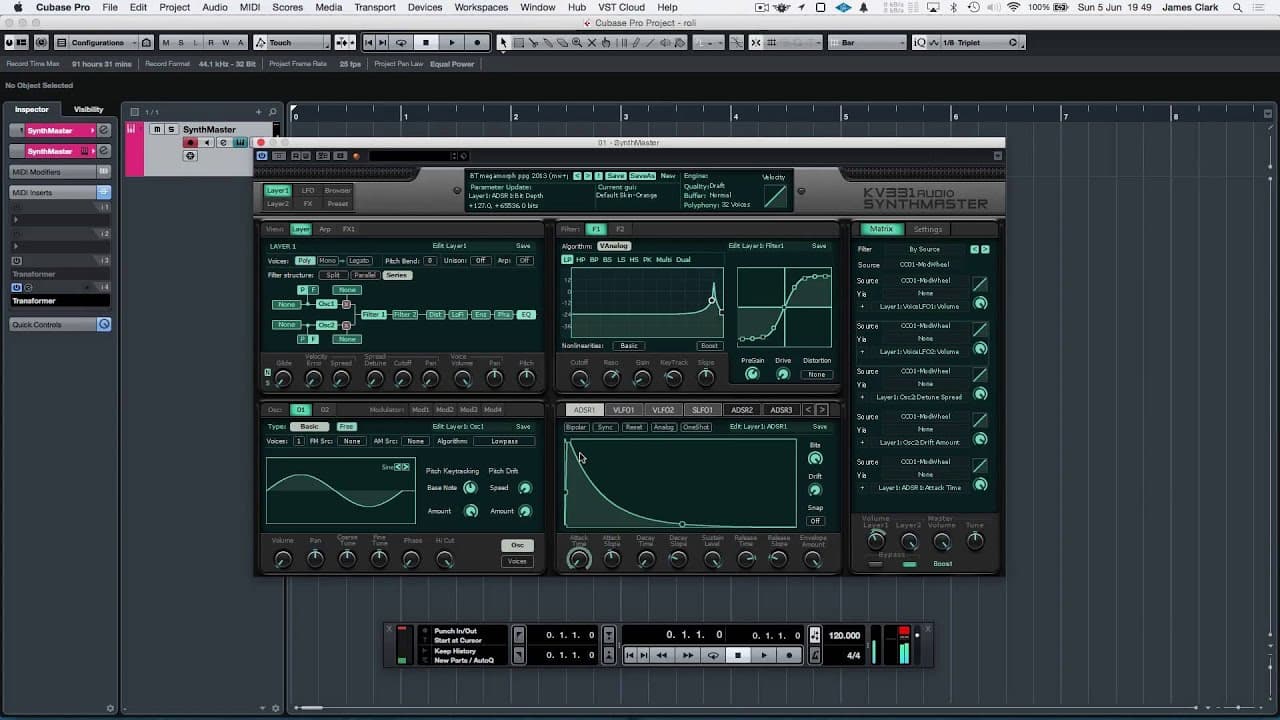Enable Free mode on the oscillator
This screenshot has height=720, width=1280.
(346, 427)
